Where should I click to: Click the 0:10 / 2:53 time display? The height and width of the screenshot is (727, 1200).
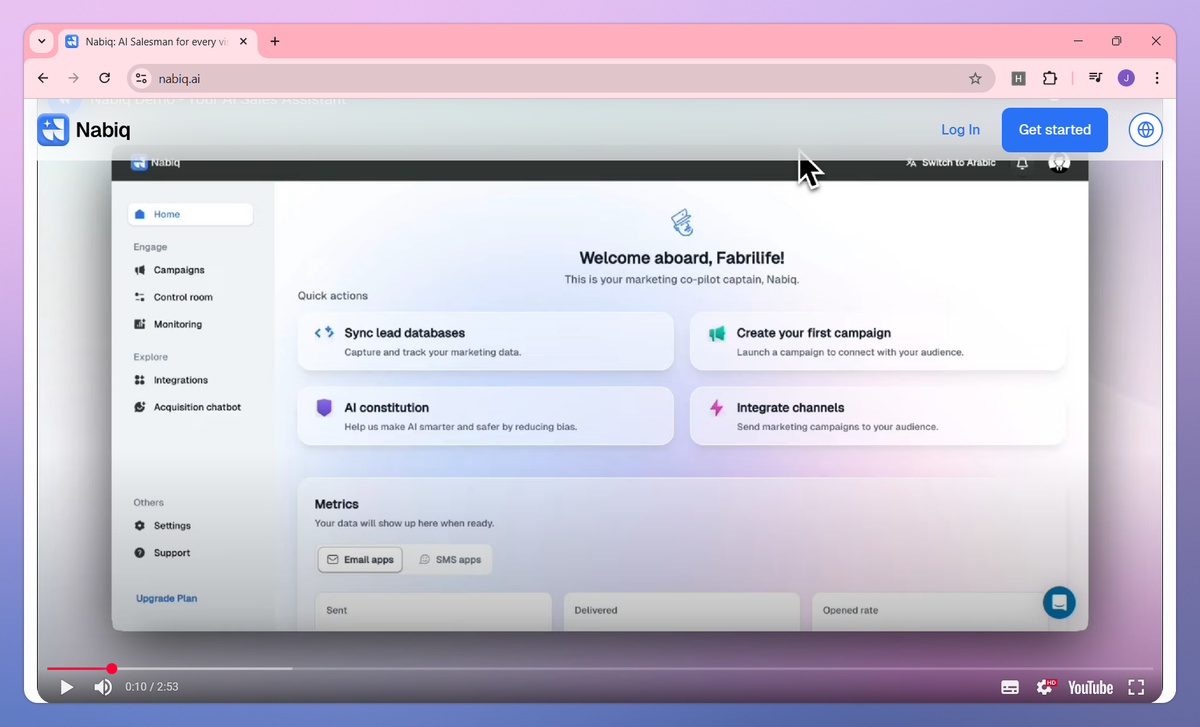(x=152, y=687)
